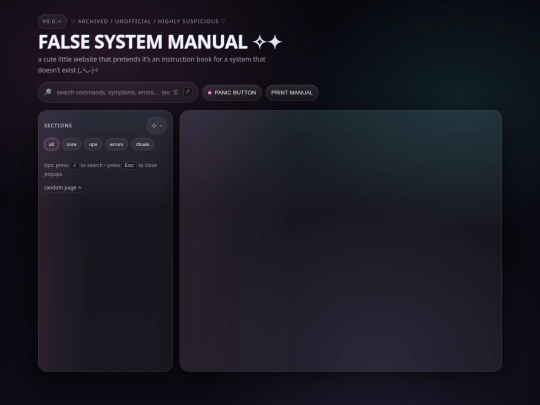Screen dimensions: 540x405
Task: Select the 'all' section filter
Action: point(51,144)
